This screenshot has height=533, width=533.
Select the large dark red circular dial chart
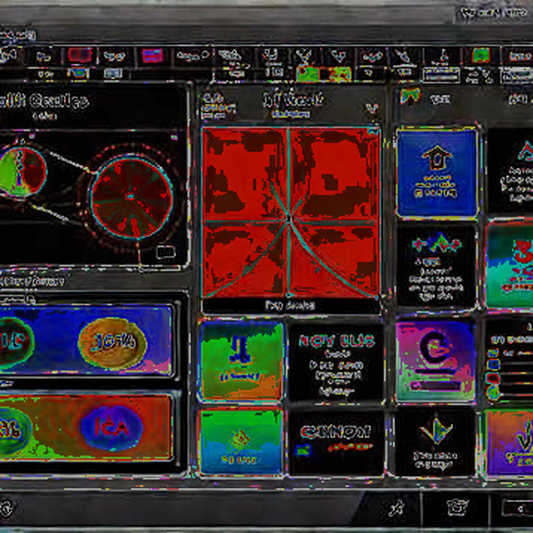point(132,197)
